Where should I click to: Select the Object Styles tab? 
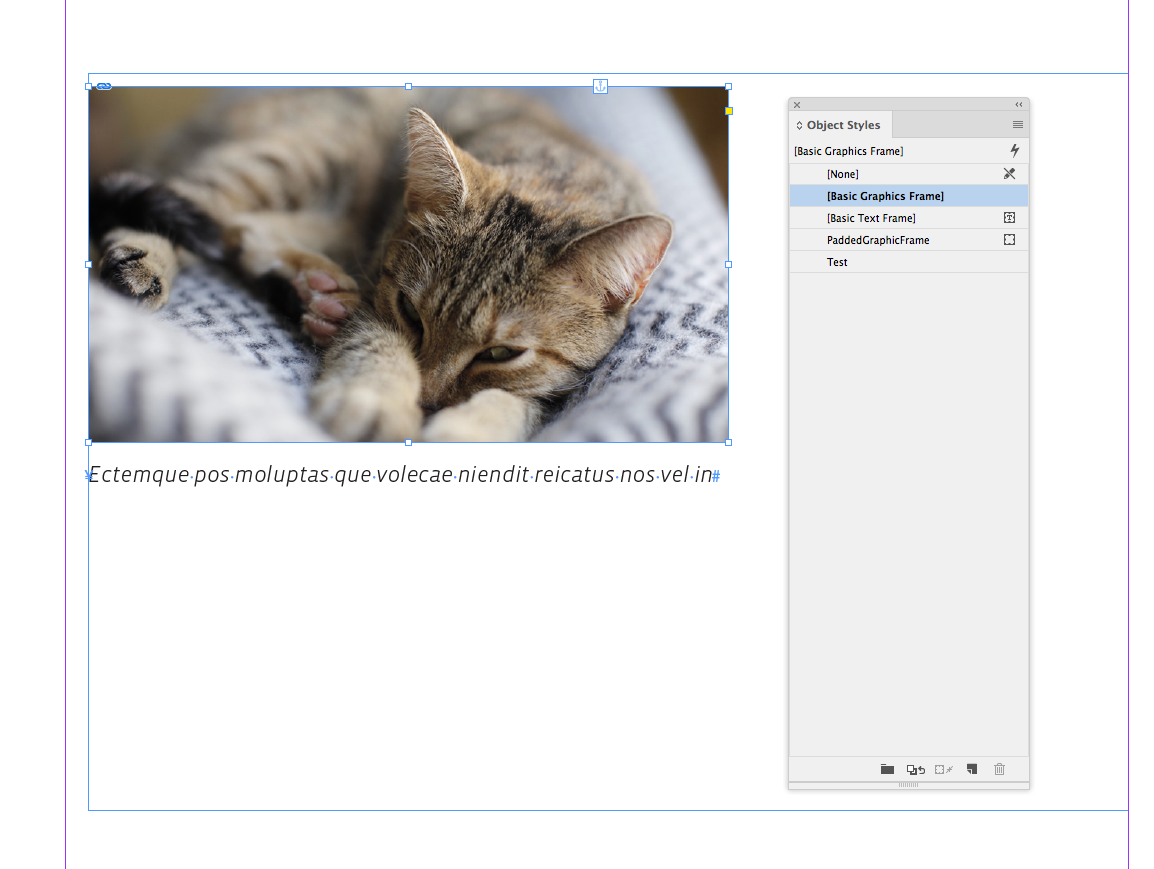tap(844, 124)
